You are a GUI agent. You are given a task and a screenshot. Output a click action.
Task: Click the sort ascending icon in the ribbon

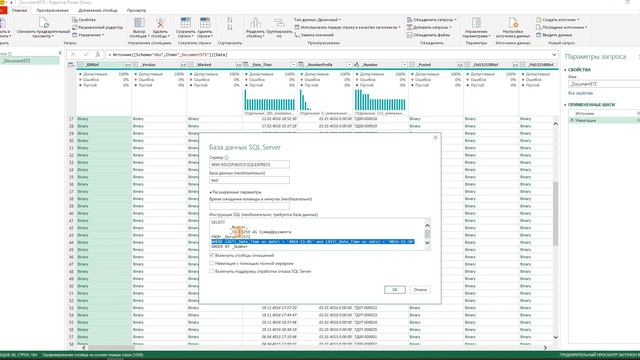[230, 20]
